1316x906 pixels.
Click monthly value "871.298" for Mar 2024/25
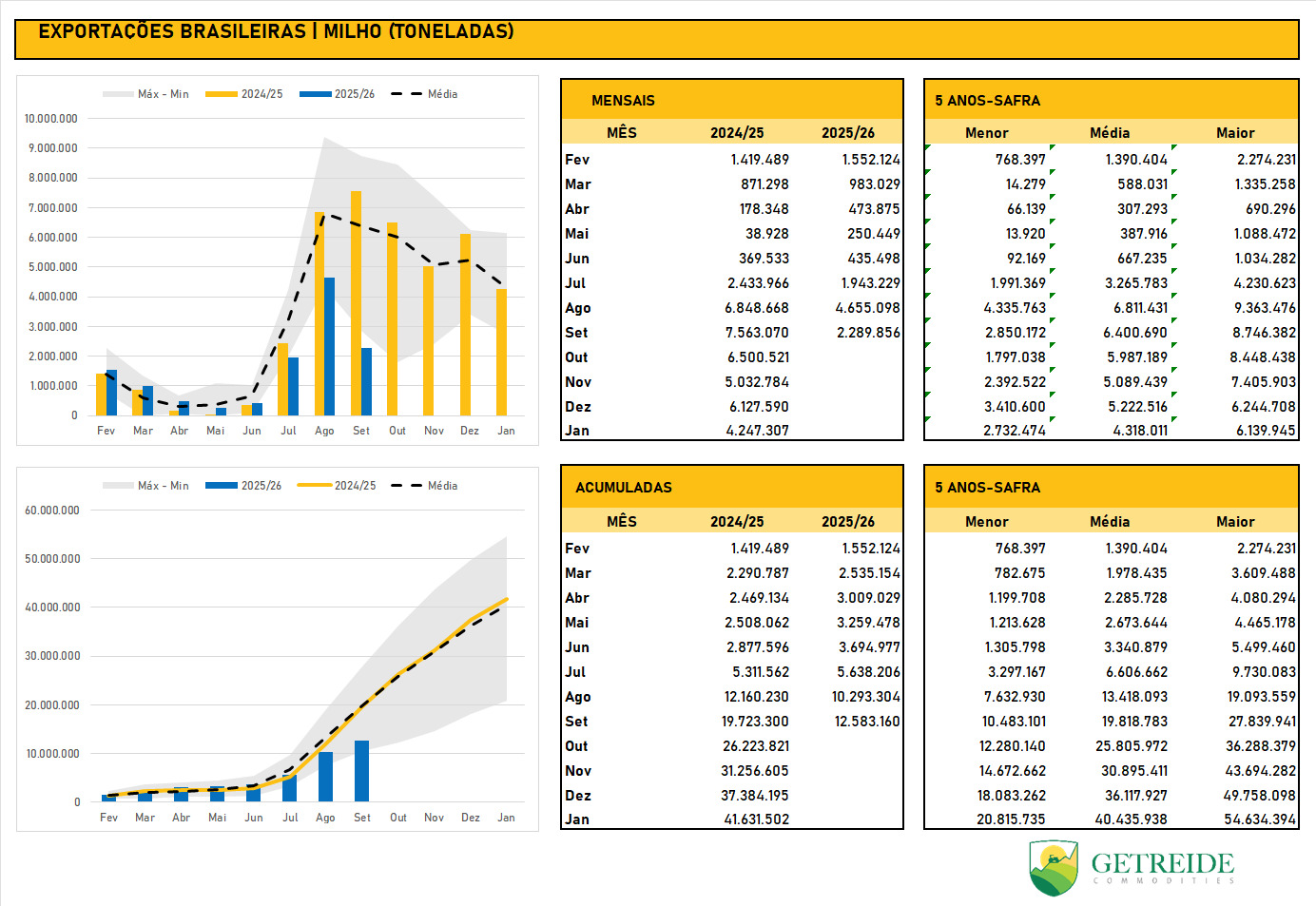[x=764, y=184]
